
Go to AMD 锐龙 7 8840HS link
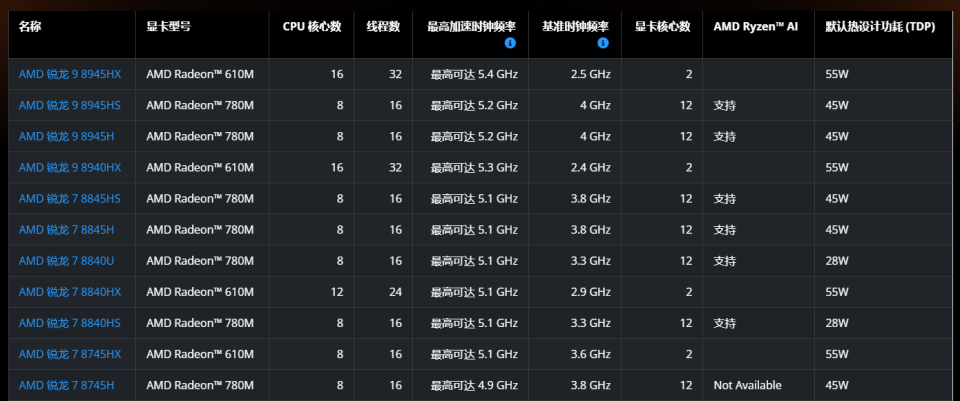coord(70,323)
